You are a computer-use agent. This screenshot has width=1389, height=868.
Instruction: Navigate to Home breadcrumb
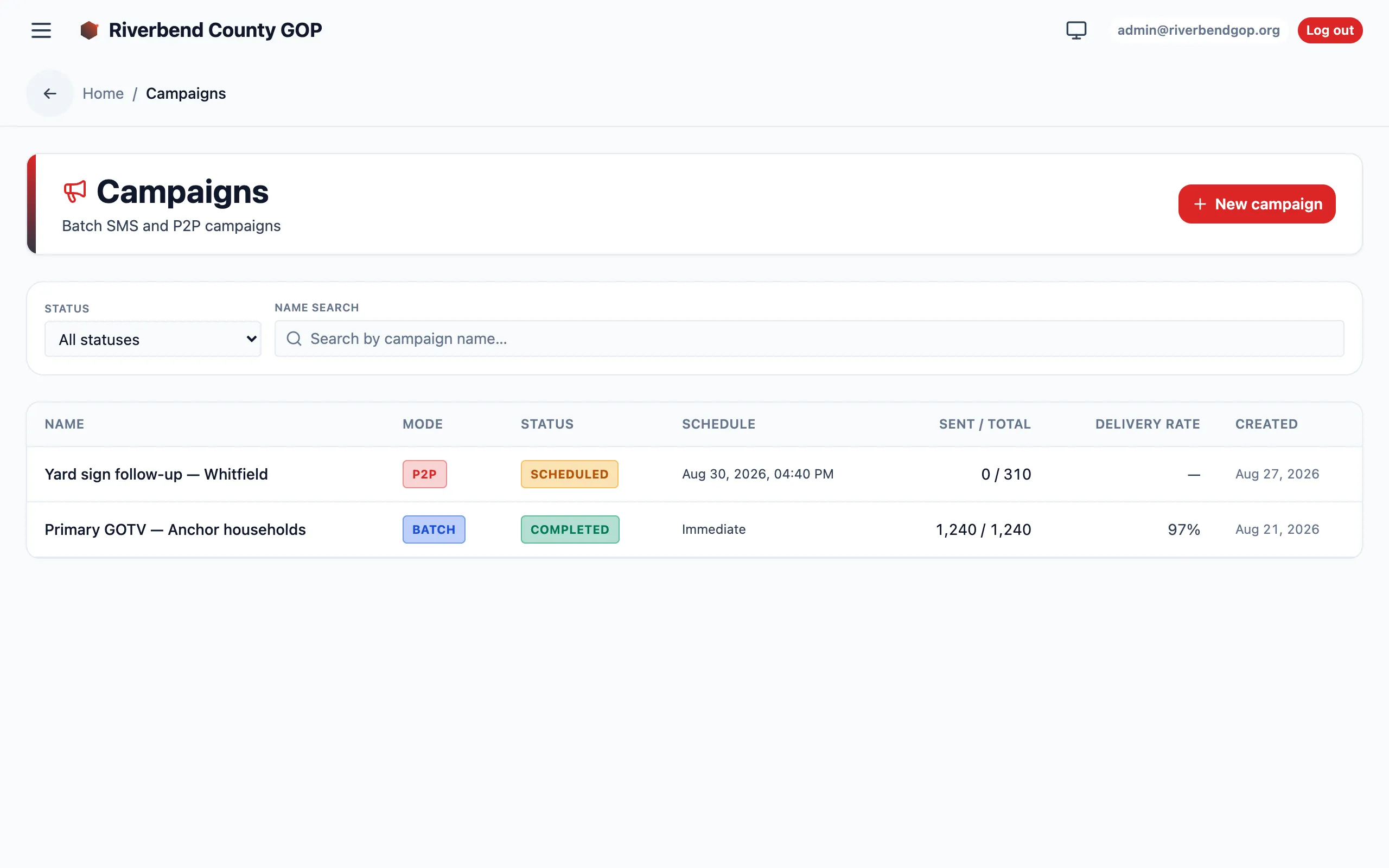pyautogui.click(x=103, y=93)
